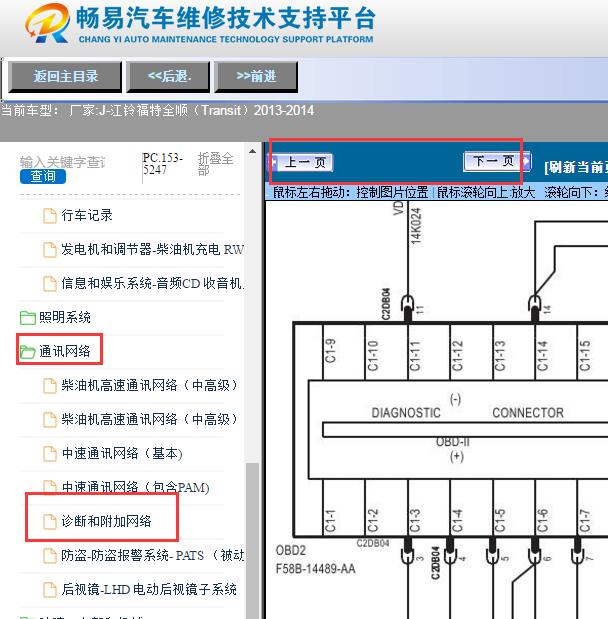
Task: Click the DIAGNOSTIC label in diagram
Action: tap(406, 413)
